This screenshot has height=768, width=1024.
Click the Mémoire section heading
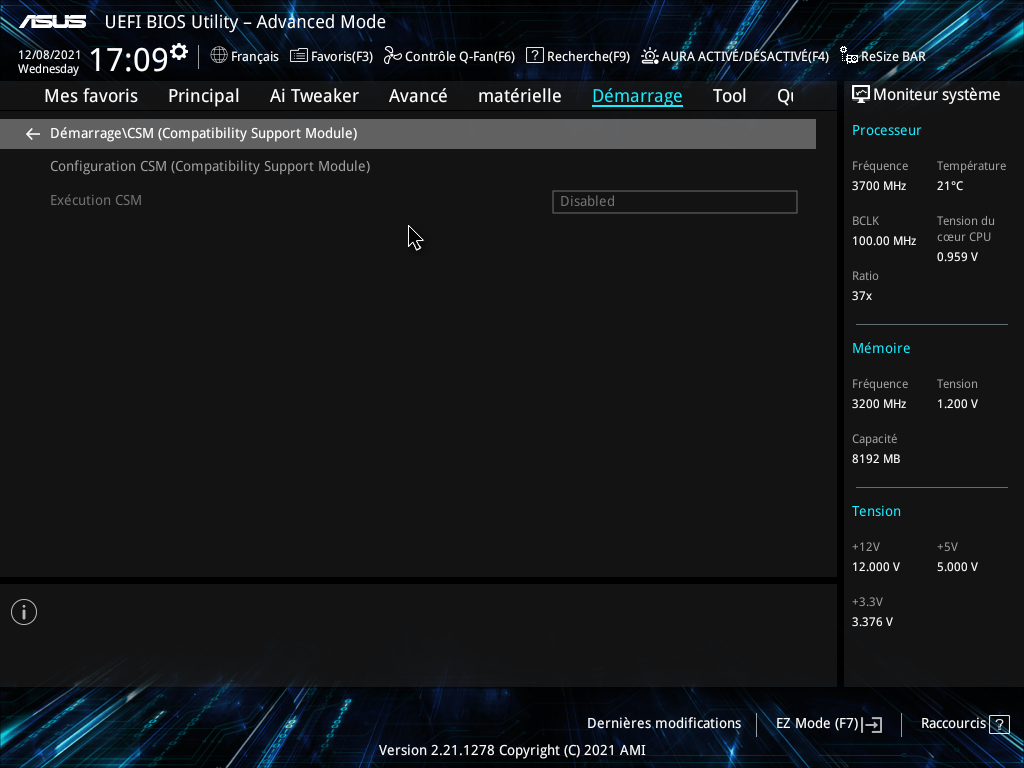tap(881, 349)
